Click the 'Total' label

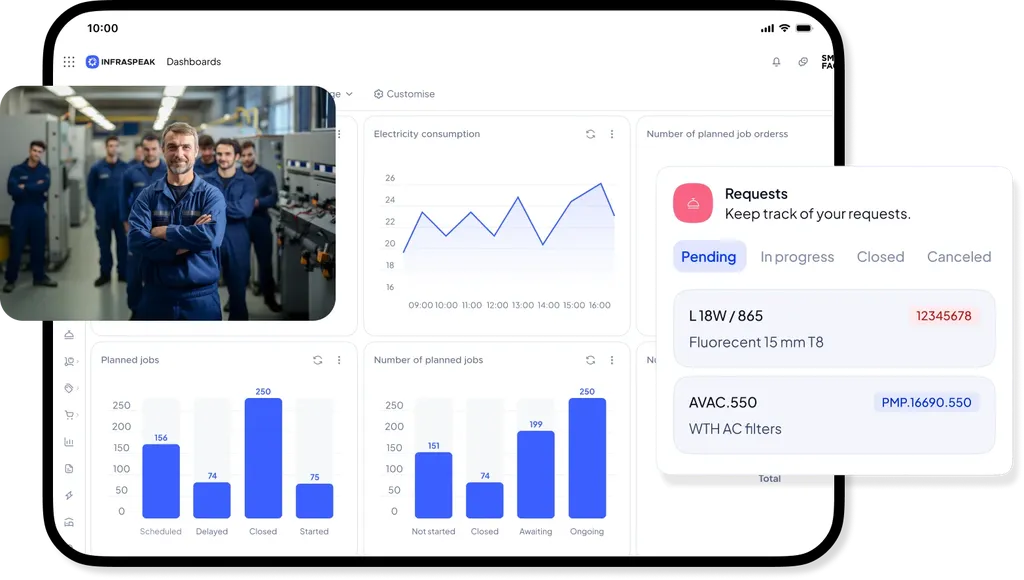click(769, 479)
